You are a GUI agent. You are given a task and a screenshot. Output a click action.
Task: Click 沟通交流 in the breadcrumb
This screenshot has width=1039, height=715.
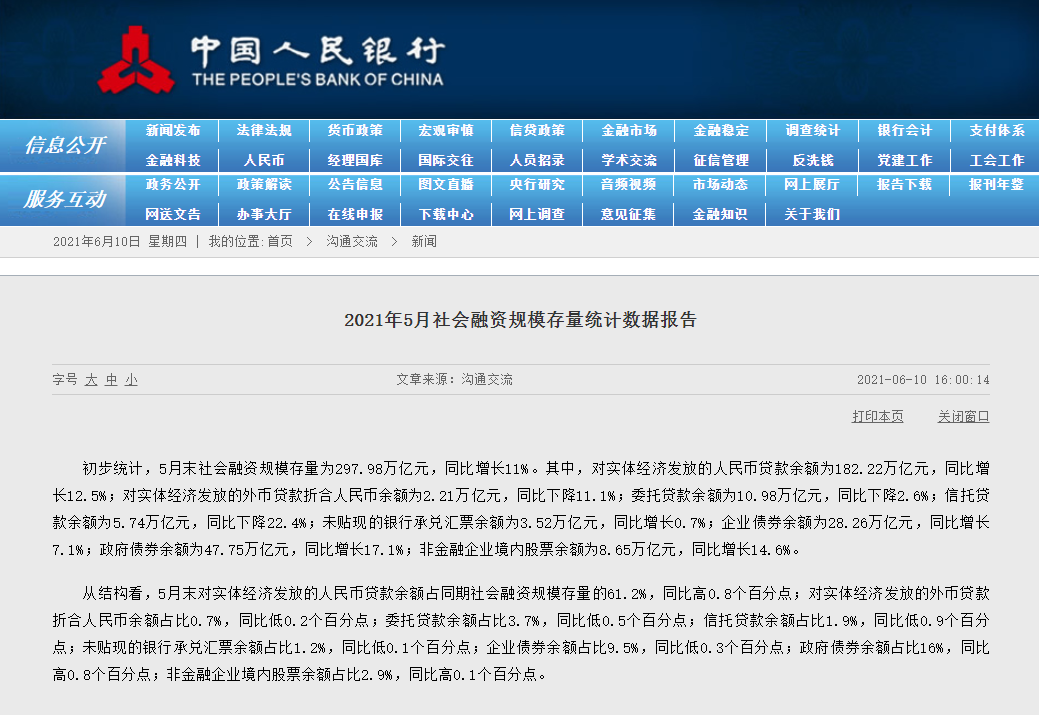pyautogui.click(x=352, y=241)
